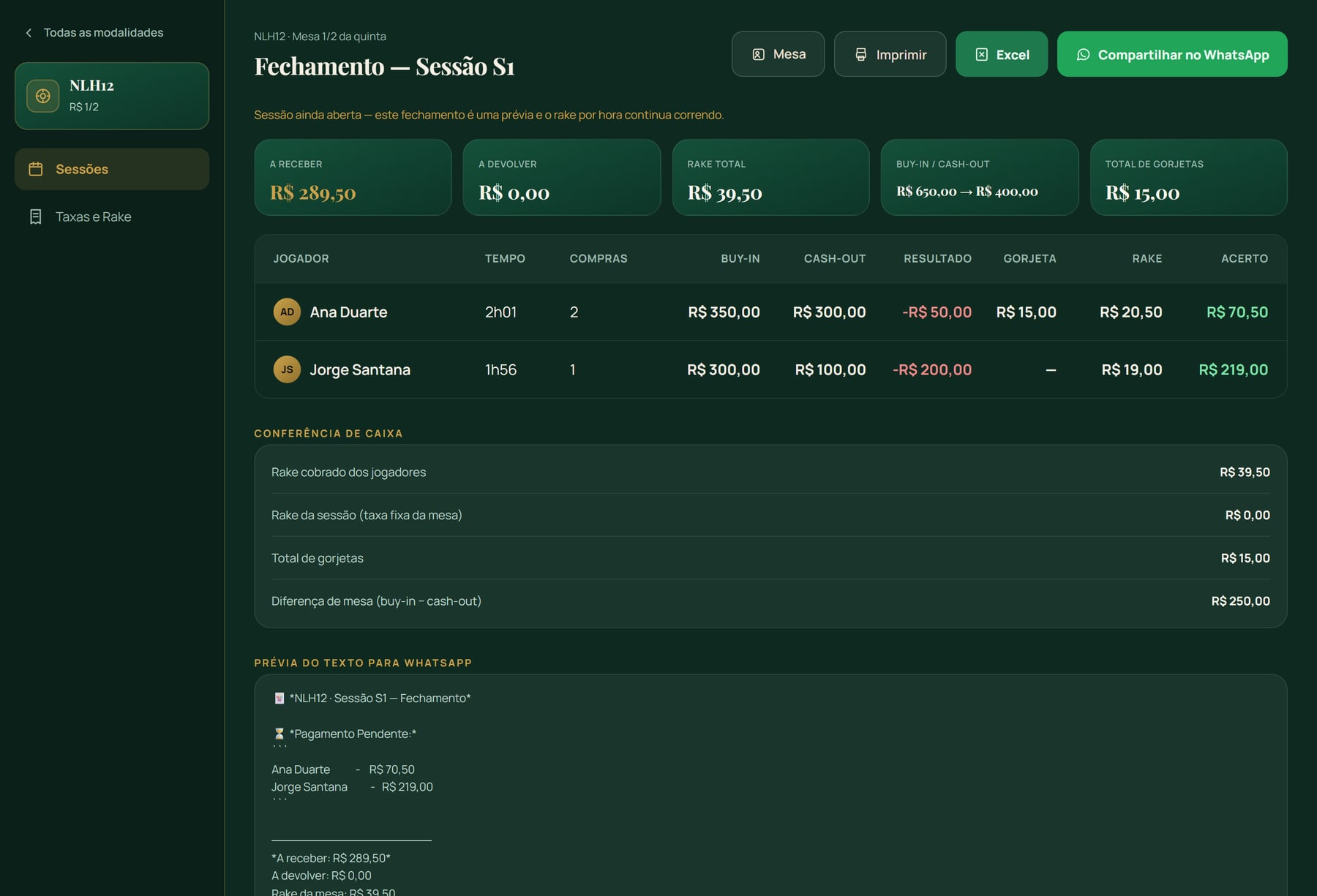This screenshot has width=1317, height=896.
Task: Click Ana Duarte's result -R$ 50,00
Action: pyautogui.click(x=937, y=312)
